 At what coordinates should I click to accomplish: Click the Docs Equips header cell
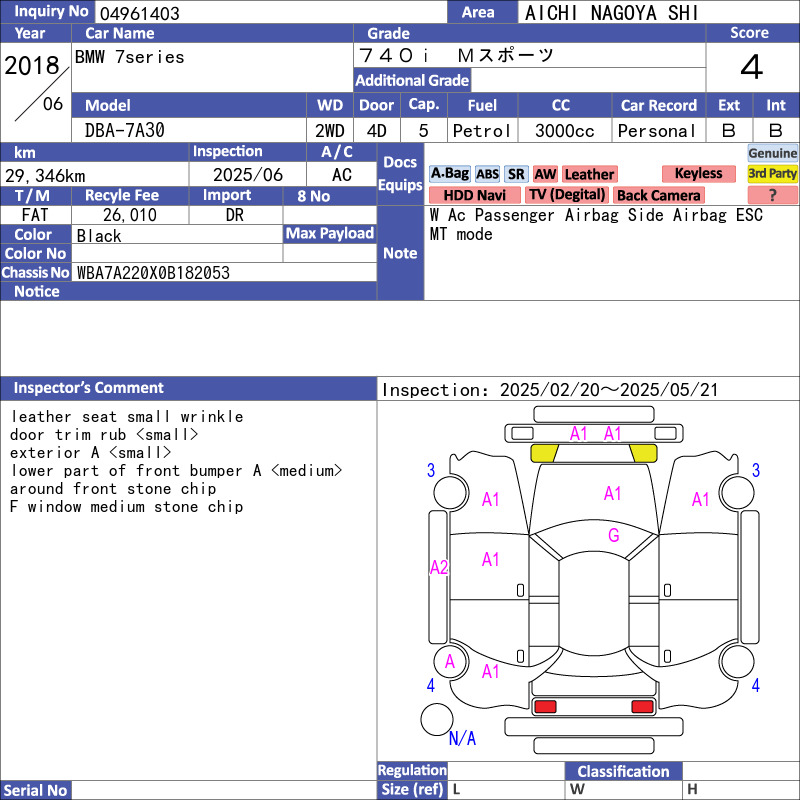tap(400, 174)
